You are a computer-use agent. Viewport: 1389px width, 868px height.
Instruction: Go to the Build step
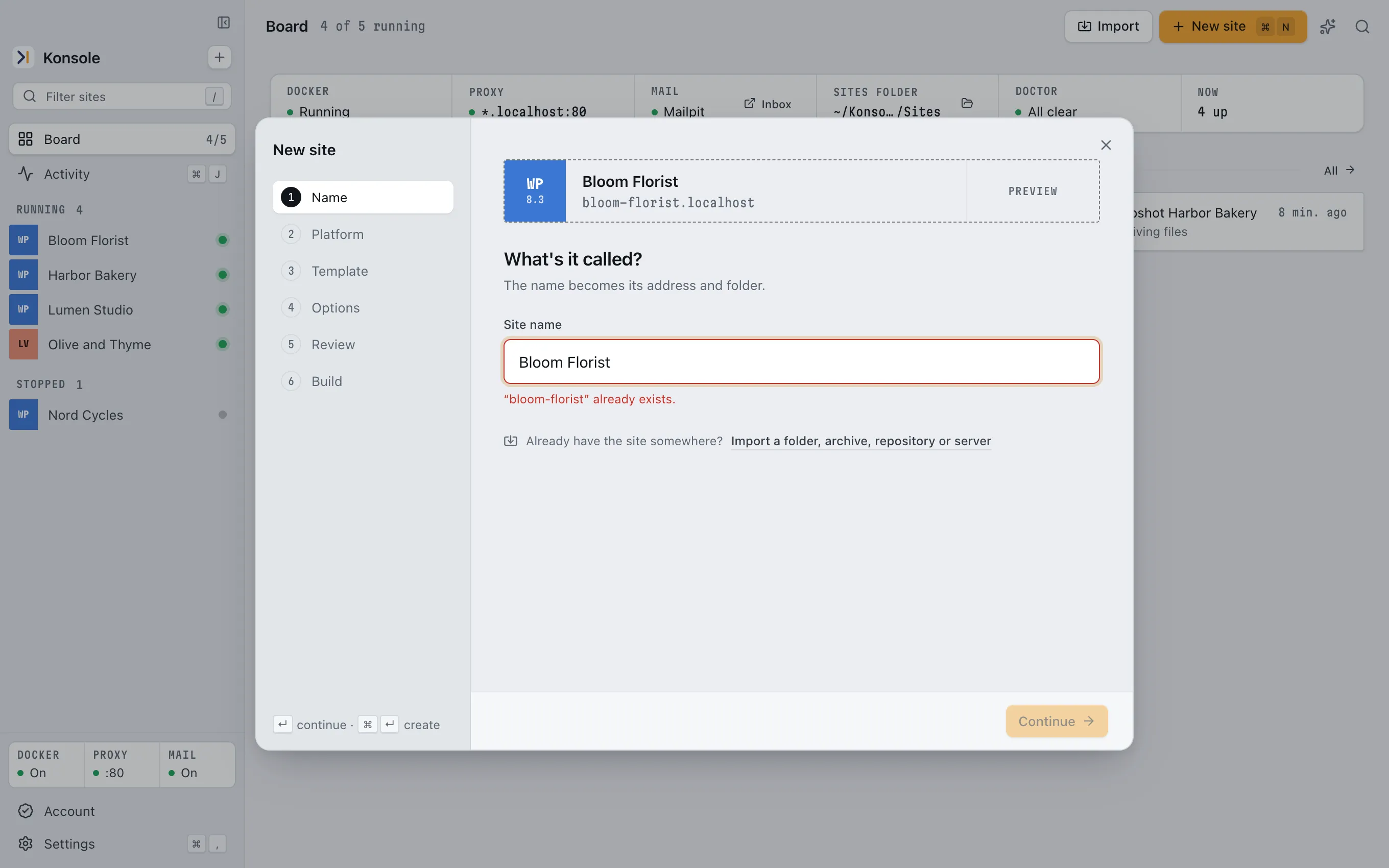click(x=363, y=381)
